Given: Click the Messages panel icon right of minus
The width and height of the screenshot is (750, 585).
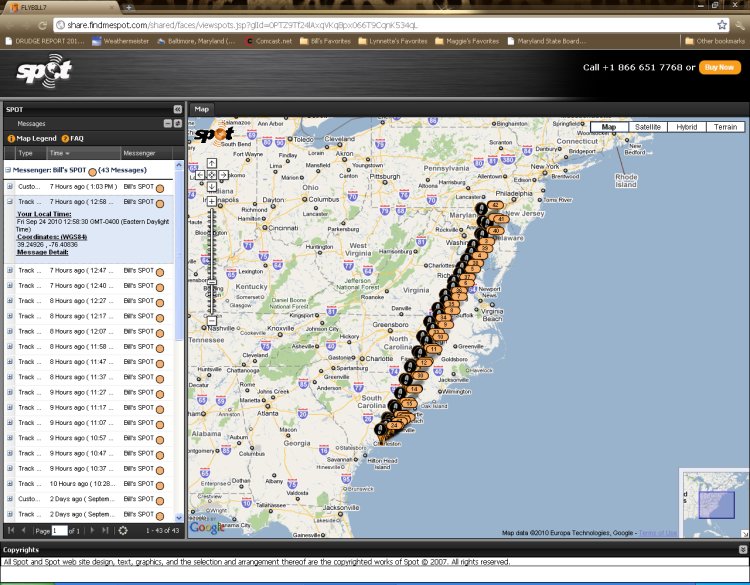Looking at the screenshot, I should coord(177,123).
